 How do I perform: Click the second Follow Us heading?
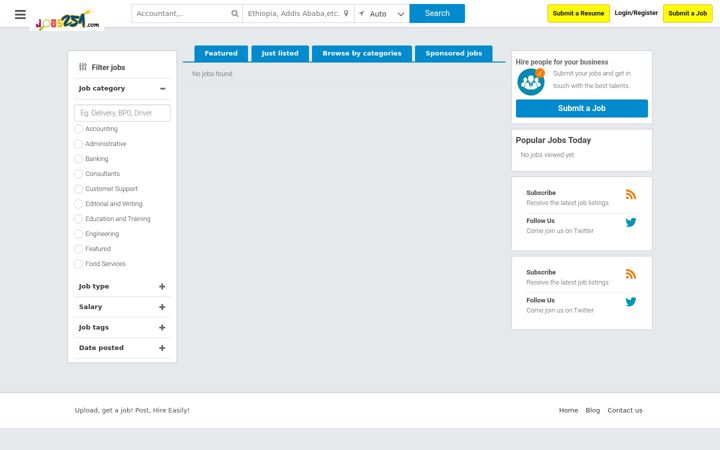[540, 300]
